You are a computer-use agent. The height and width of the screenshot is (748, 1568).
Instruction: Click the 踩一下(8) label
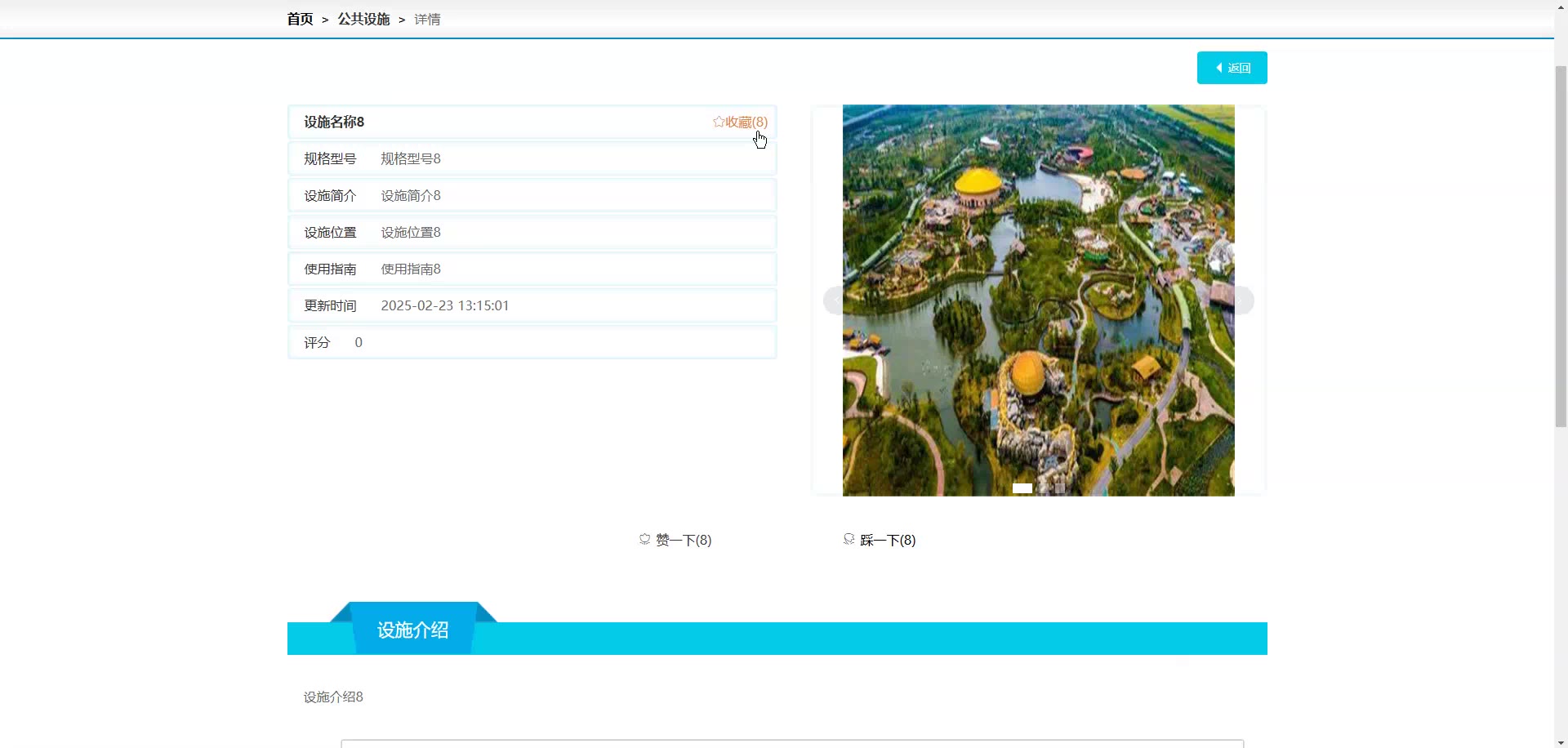coord(888,540)
